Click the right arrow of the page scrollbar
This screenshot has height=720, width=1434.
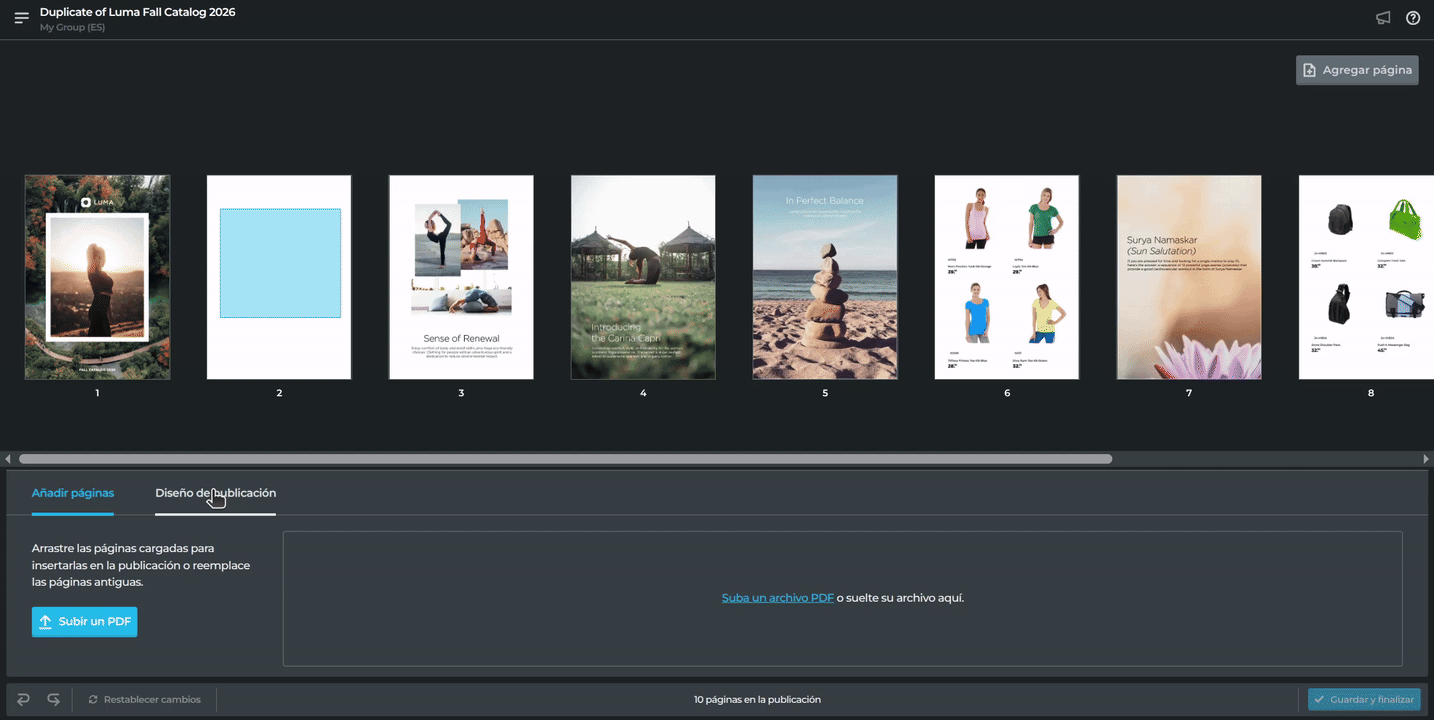point(1426,459)
